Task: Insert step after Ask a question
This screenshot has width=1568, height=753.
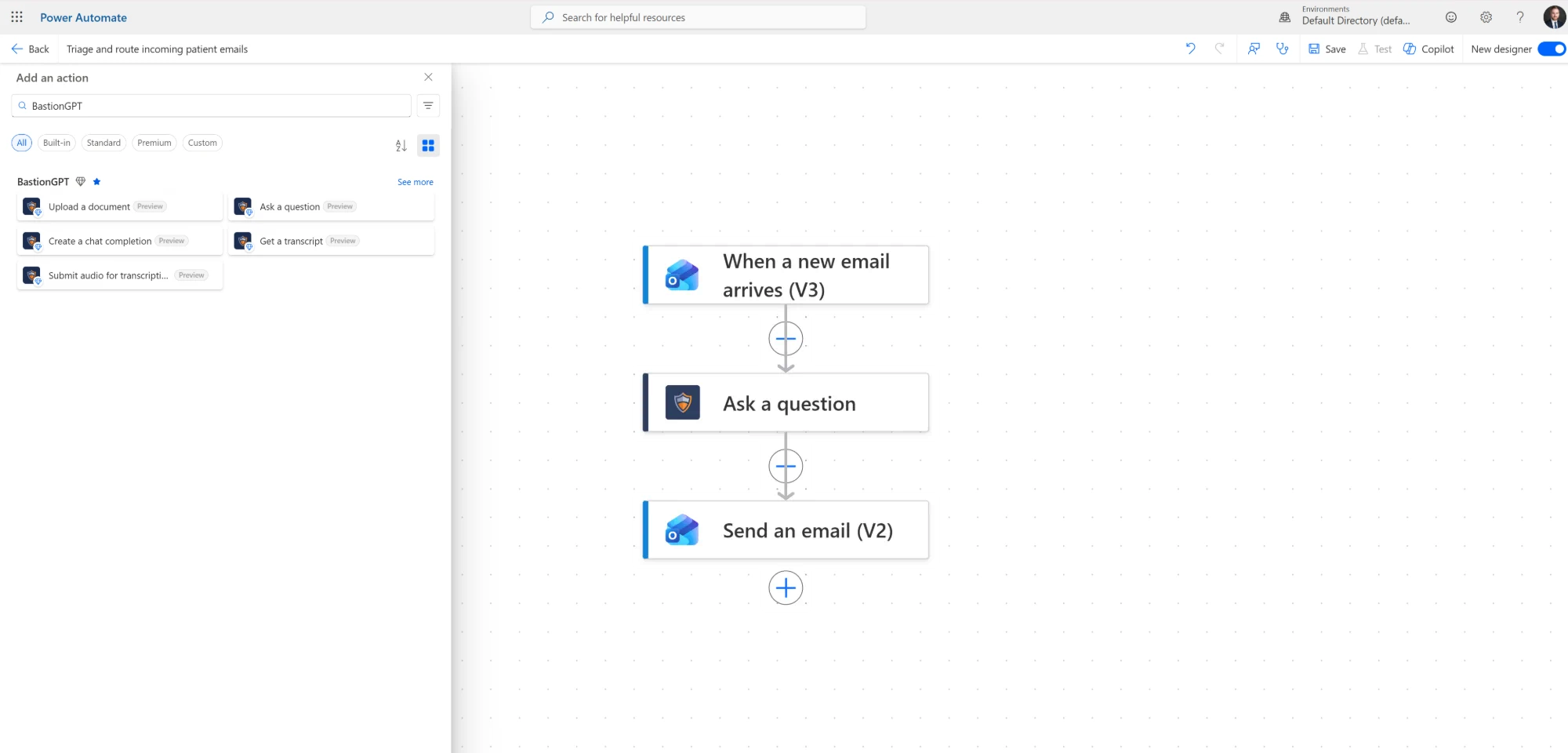Action: (x=786, y=467)
